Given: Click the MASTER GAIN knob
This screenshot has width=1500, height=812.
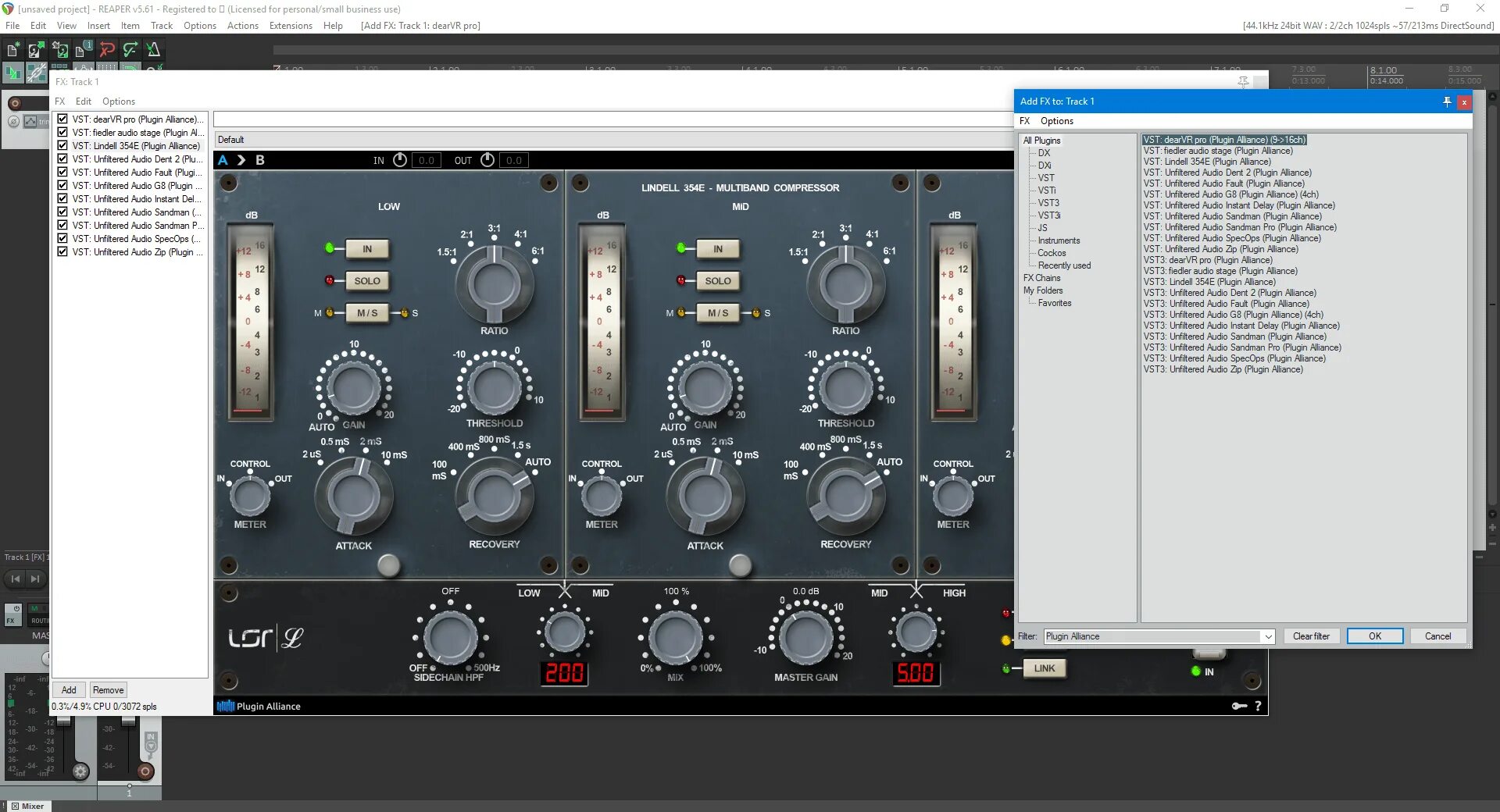Looking at the screenshot, I should [x=805, y=637].
